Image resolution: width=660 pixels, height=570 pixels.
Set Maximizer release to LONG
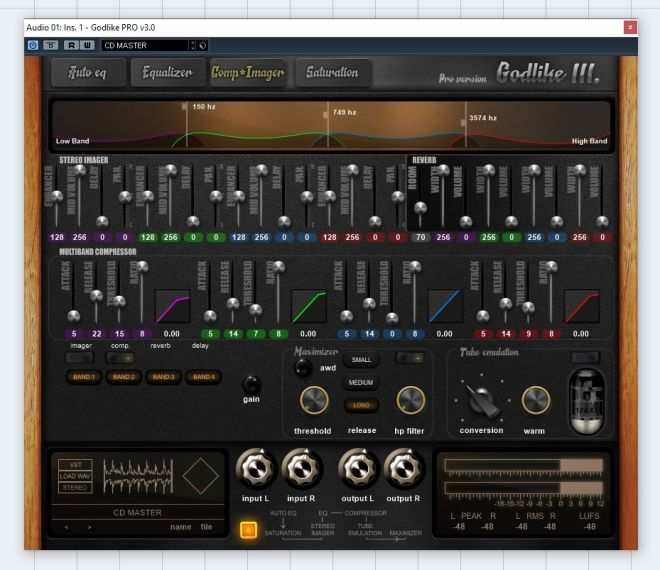click(361, 405)
